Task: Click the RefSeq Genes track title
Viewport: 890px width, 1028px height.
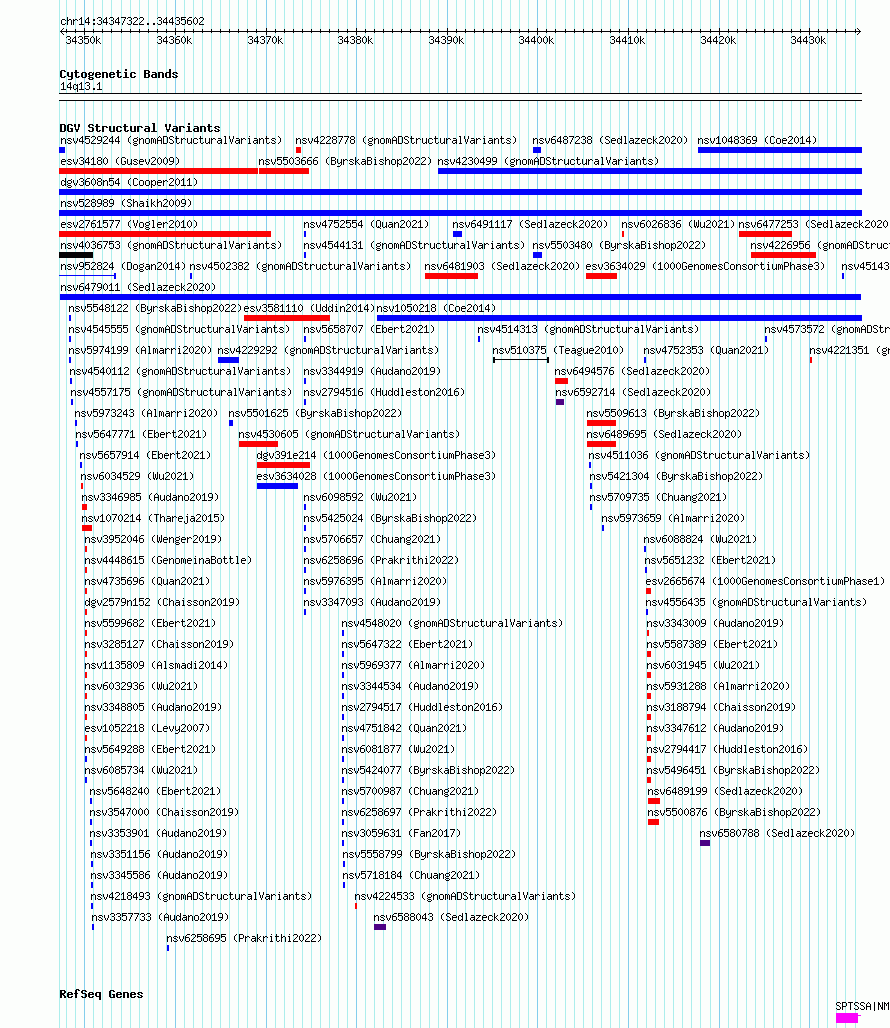Action: tap(101, 994)
